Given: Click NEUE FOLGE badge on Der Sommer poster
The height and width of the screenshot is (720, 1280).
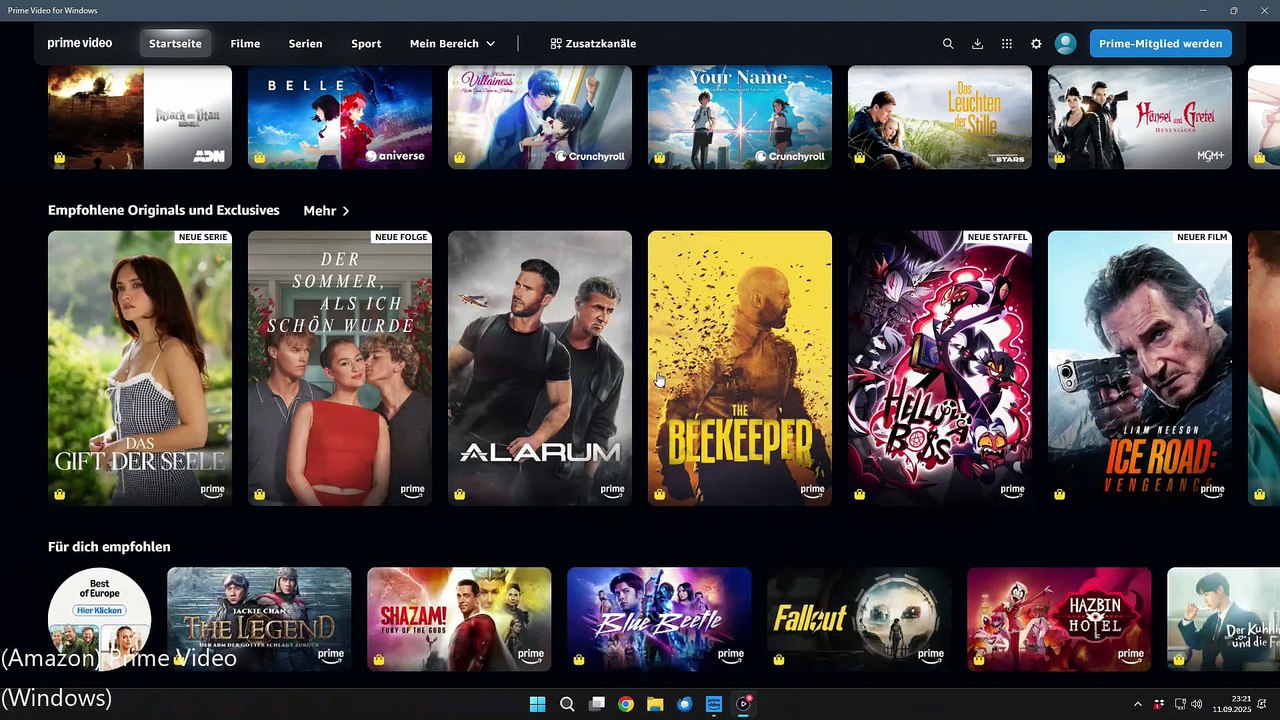Looking at the screenshot, I should tap(401, 237).
